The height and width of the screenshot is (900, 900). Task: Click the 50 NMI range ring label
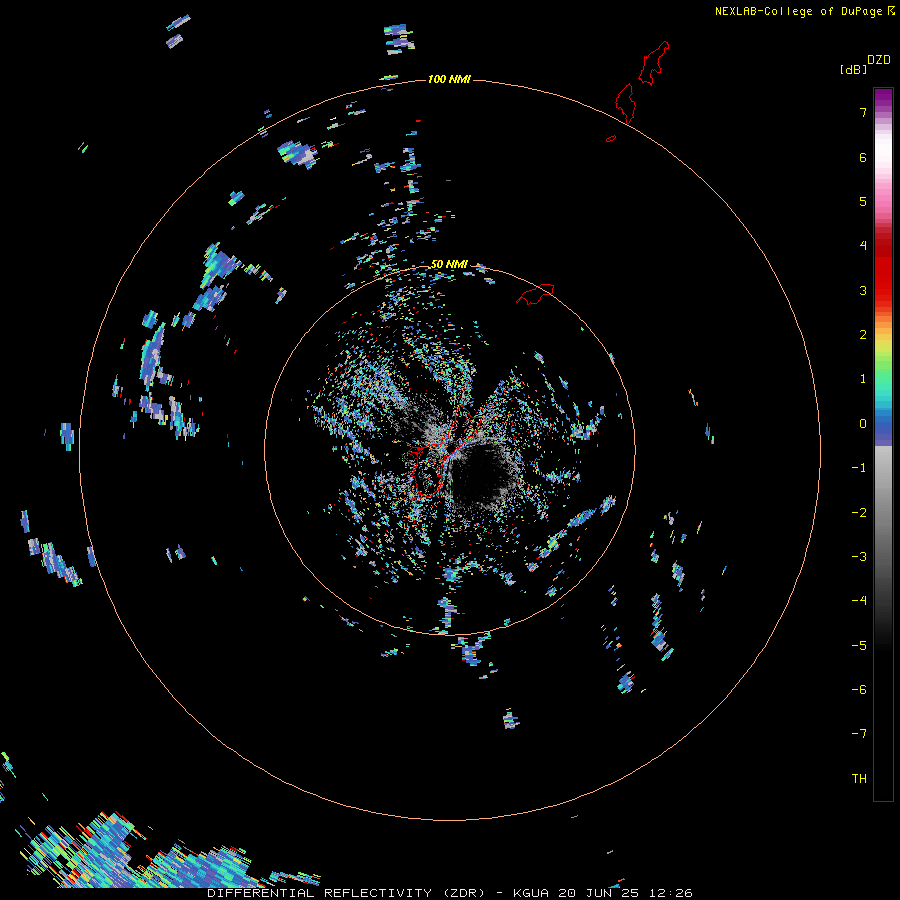[x=449, y=264]
